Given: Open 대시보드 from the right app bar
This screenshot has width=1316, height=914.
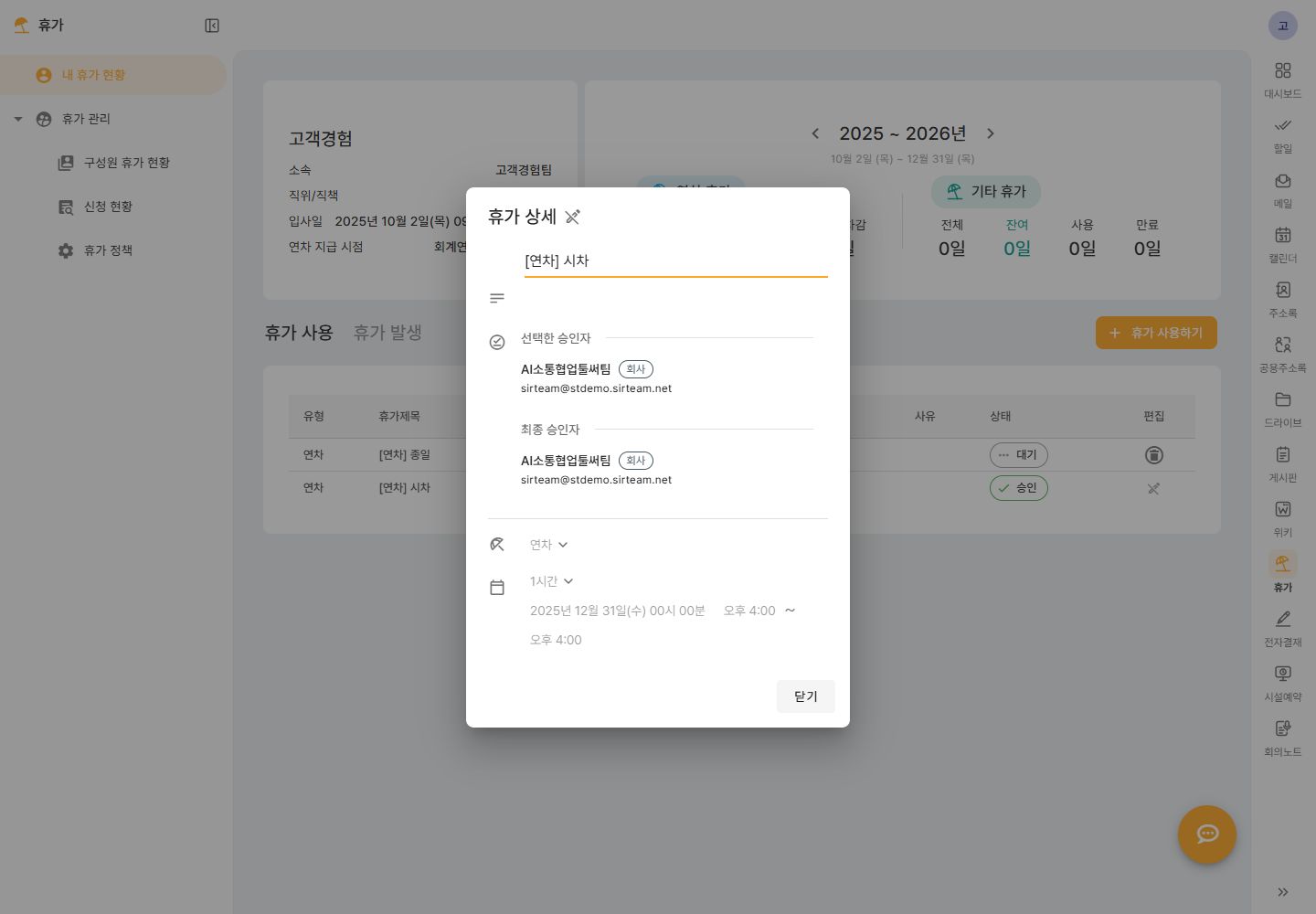Looking at the screenshot, I should click(x=1283, y=80).
